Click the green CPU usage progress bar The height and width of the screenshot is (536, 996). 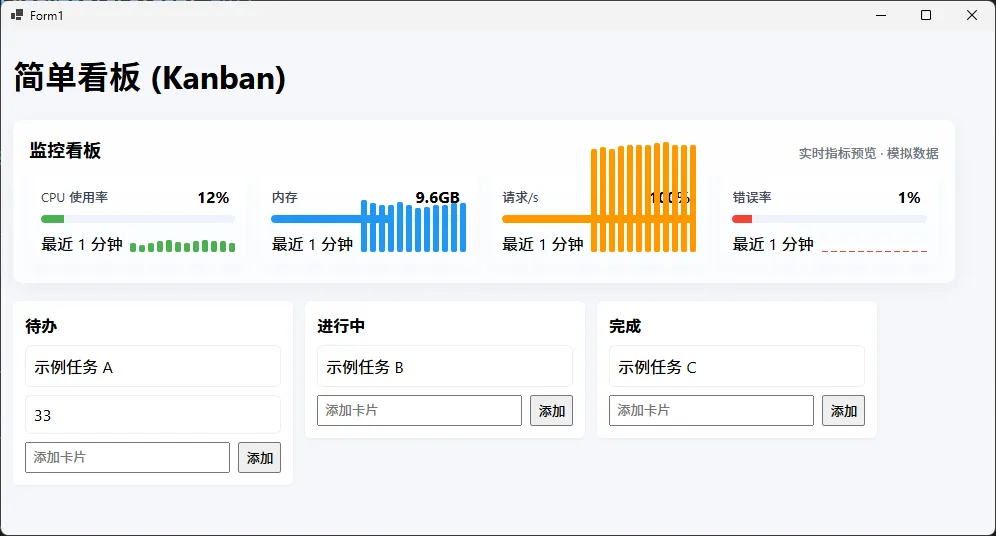coord(138,219)
